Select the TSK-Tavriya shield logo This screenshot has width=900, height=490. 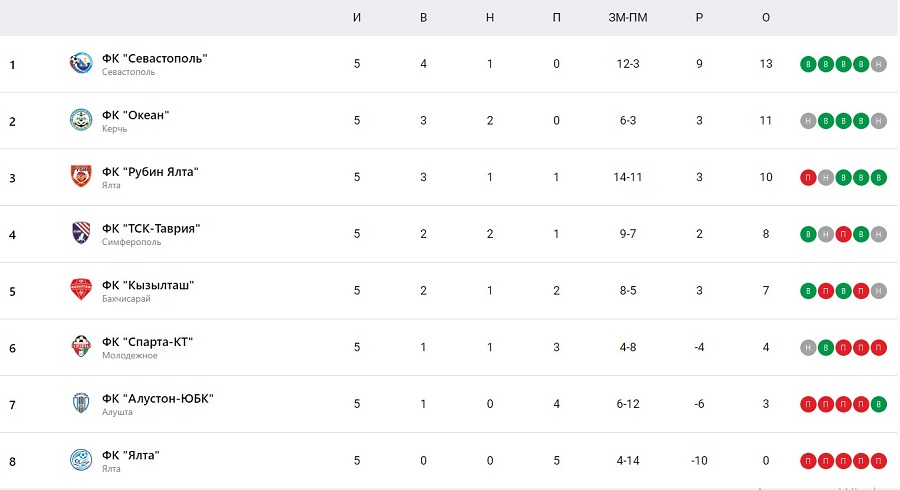(81, 233)
